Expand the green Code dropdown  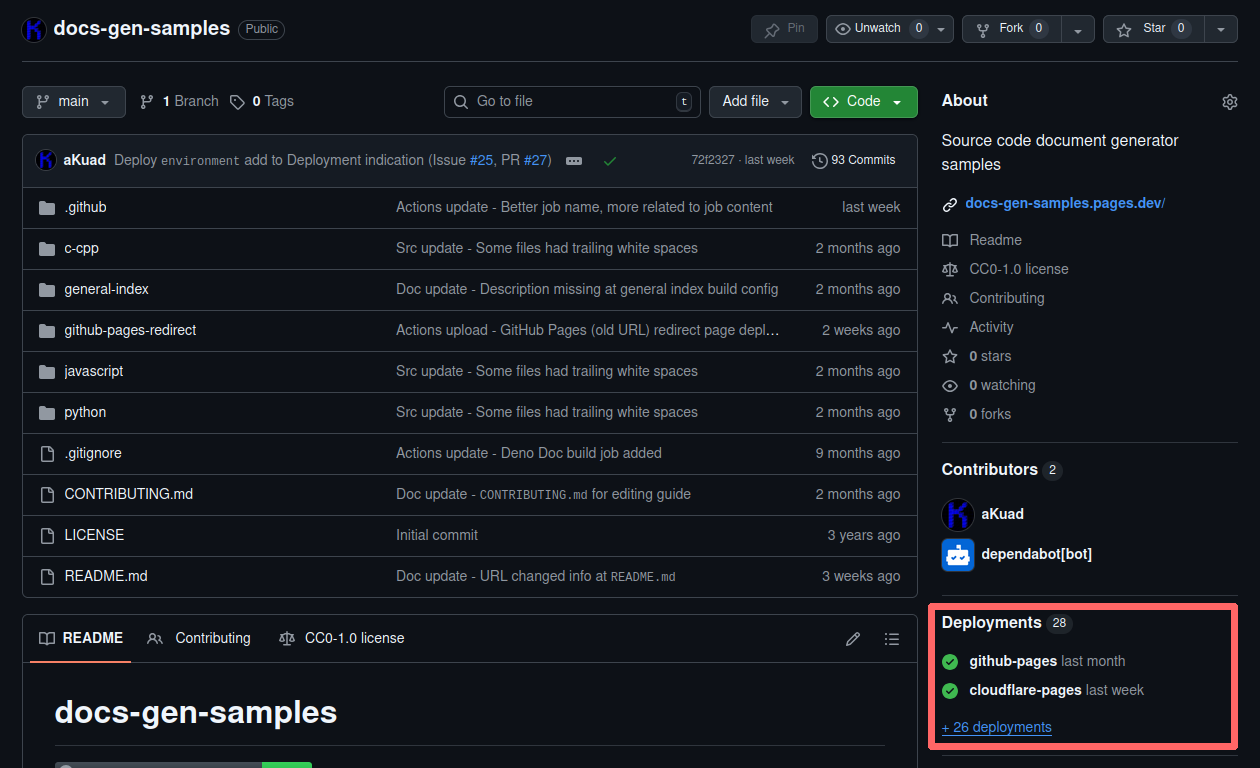(894, 101)
